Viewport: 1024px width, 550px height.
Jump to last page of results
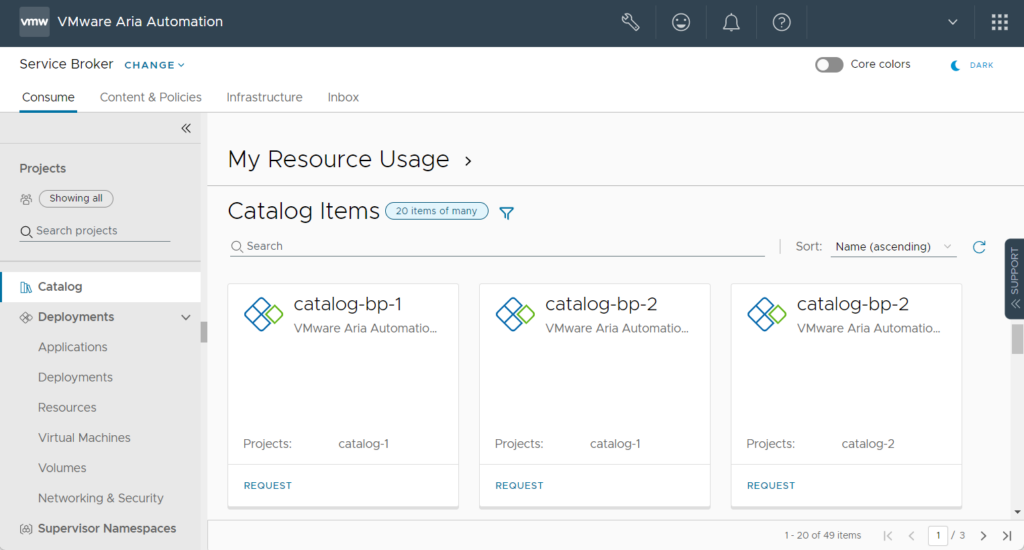[1007, 536]
